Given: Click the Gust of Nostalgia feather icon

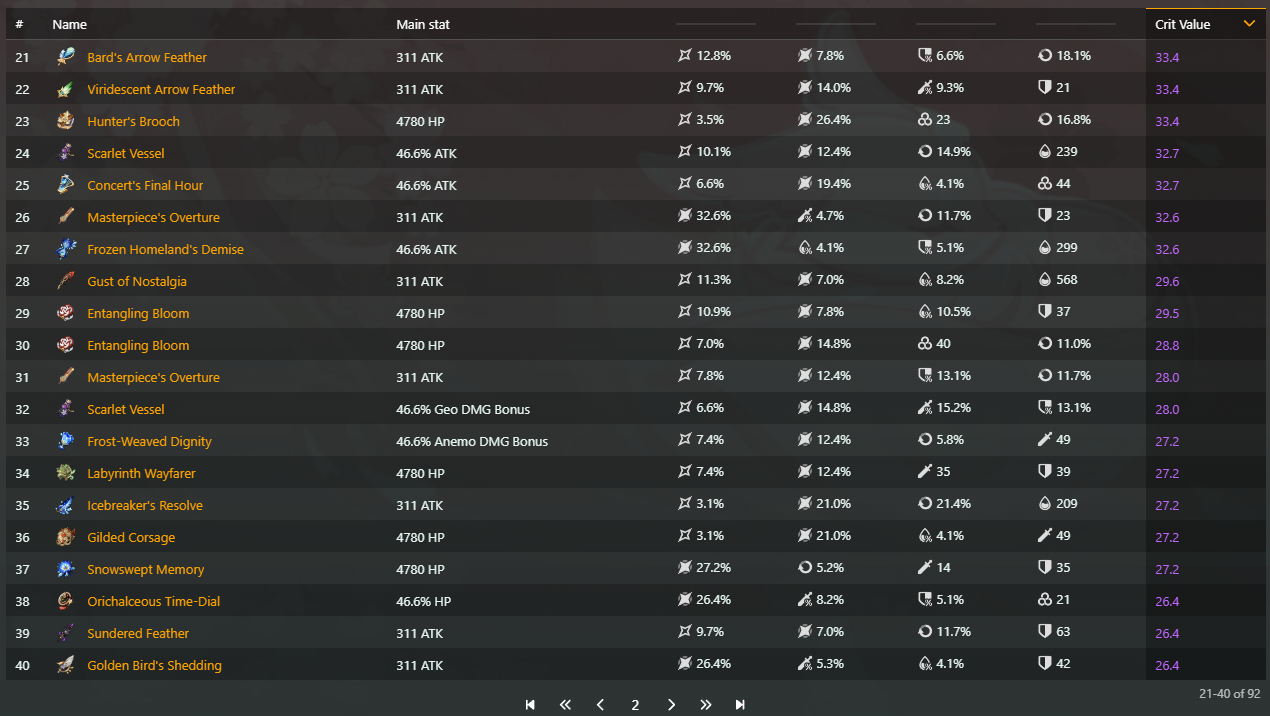Looking at the screenshot, I should pos(66,281).
